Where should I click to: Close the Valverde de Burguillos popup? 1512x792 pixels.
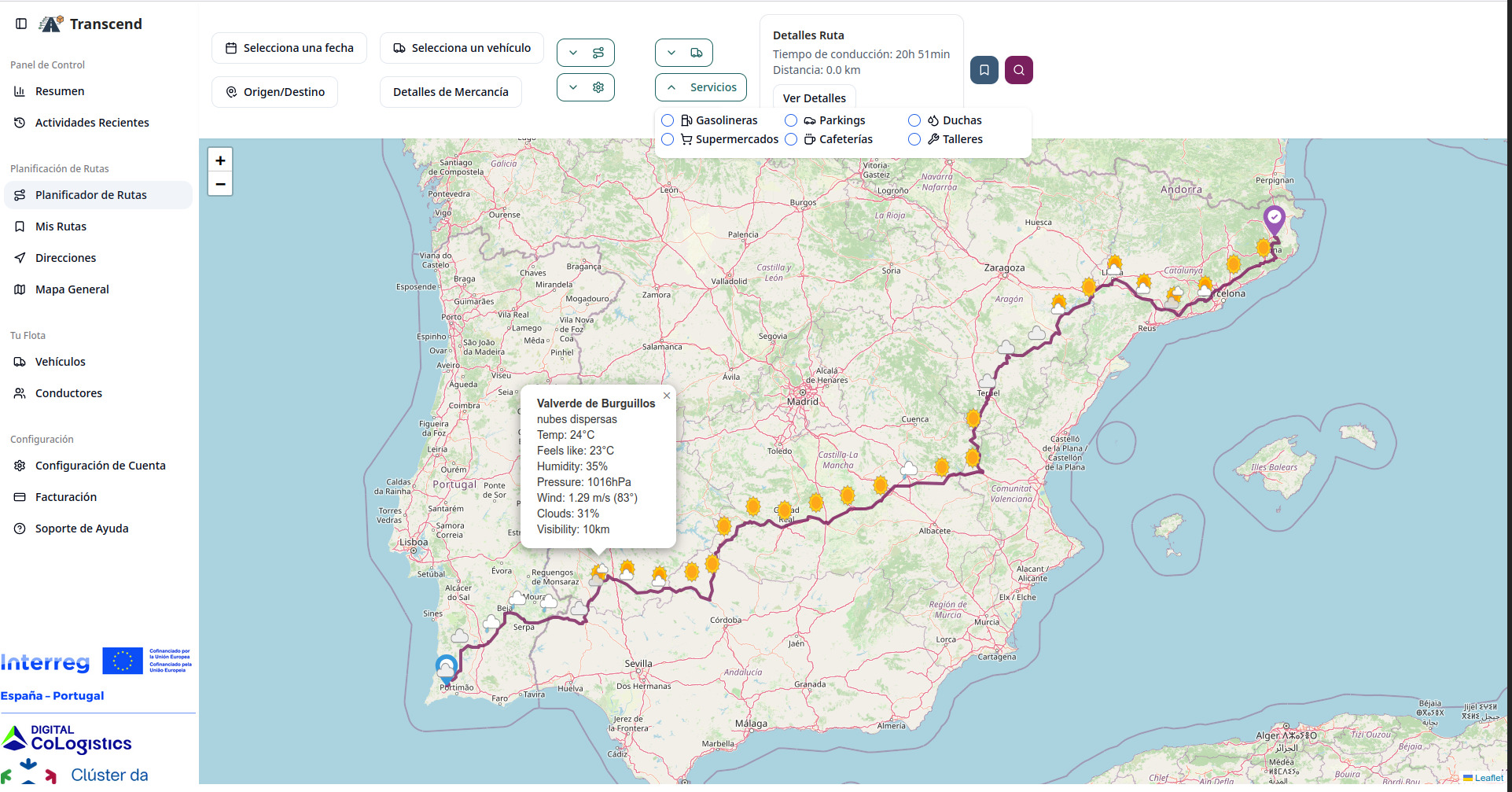click(667, 396)
